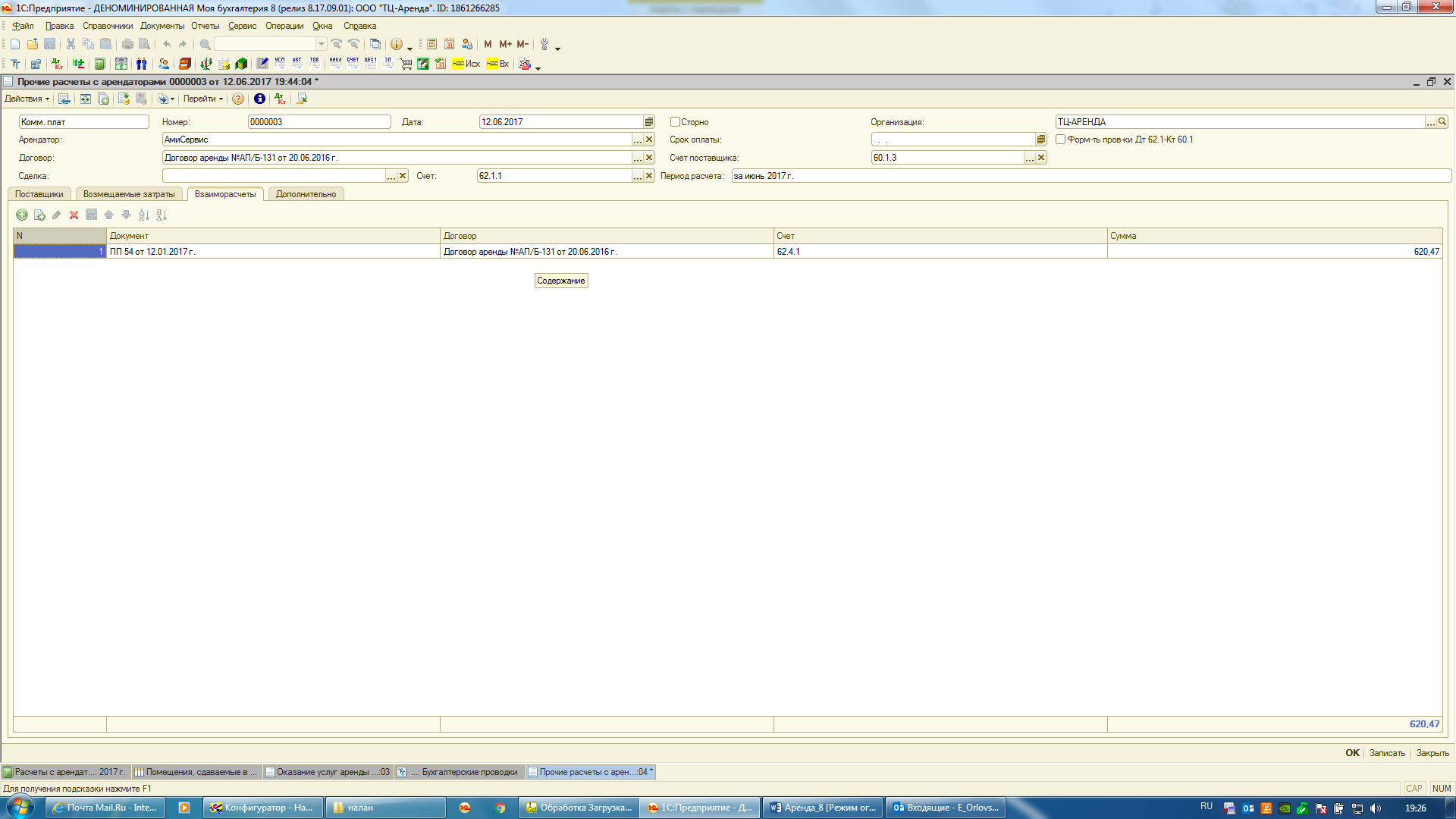Viewport: 1456px width, 819px height.
Task: Open the Отчеты menu
Action: 205,26
